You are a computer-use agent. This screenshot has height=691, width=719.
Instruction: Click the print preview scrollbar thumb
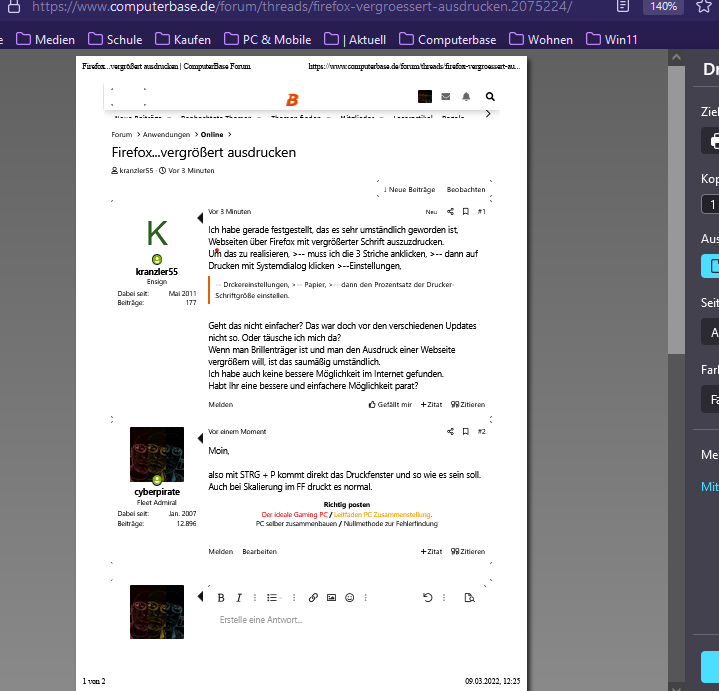coord(676,210)
